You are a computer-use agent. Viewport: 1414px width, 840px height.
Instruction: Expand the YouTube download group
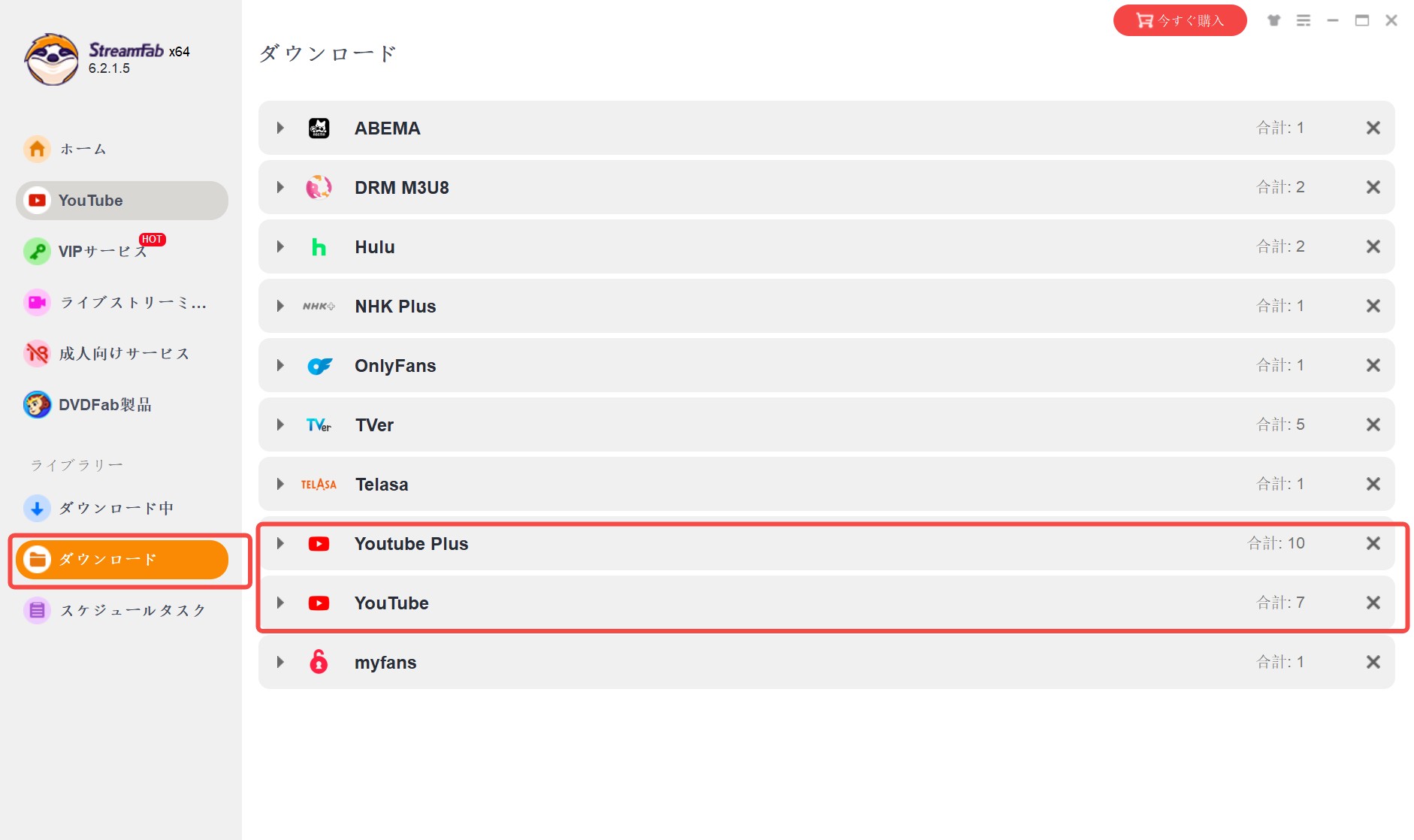[280, 603]
